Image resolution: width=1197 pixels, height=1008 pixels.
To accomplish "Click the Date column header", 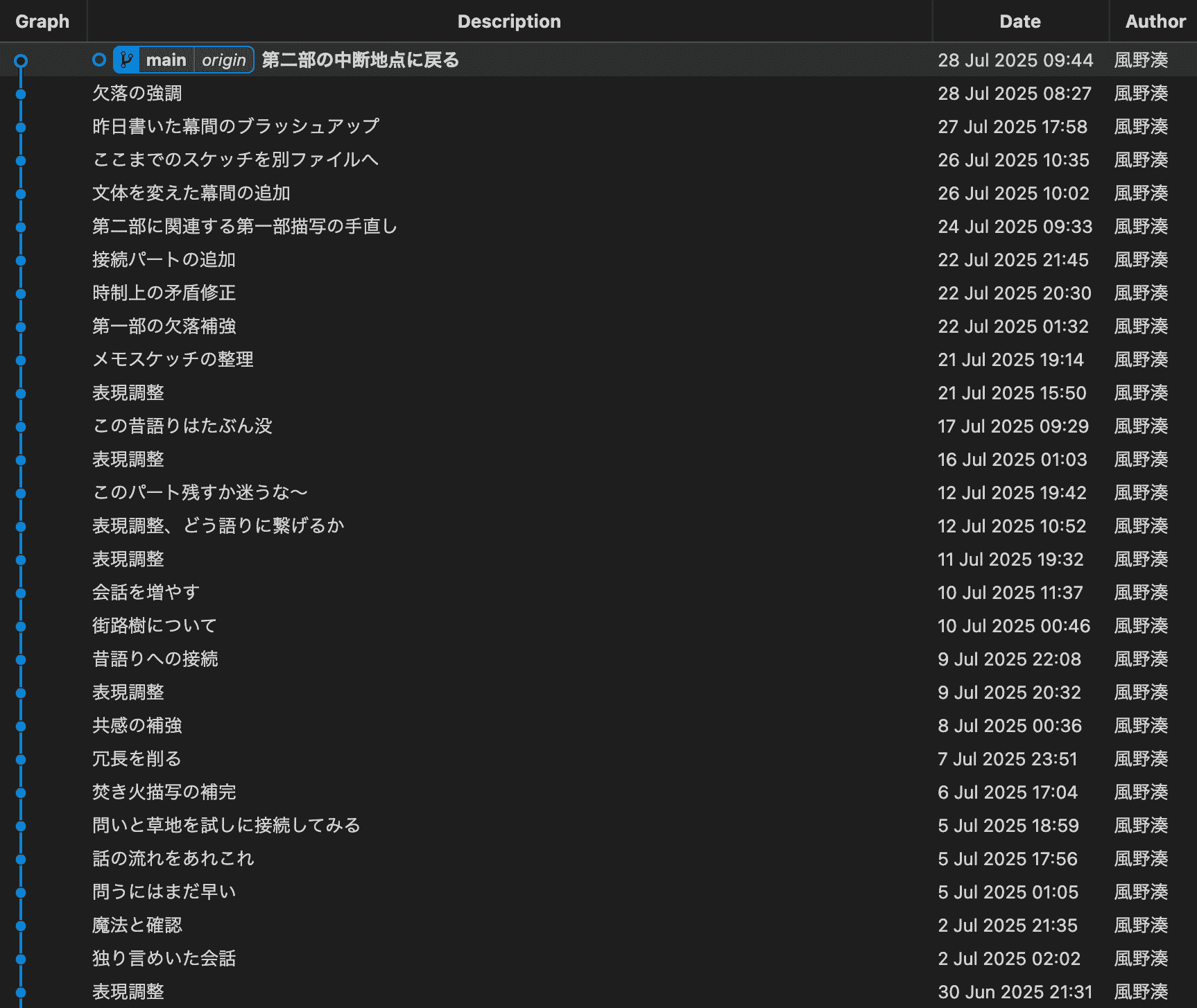I will (x=1019, y=21).
